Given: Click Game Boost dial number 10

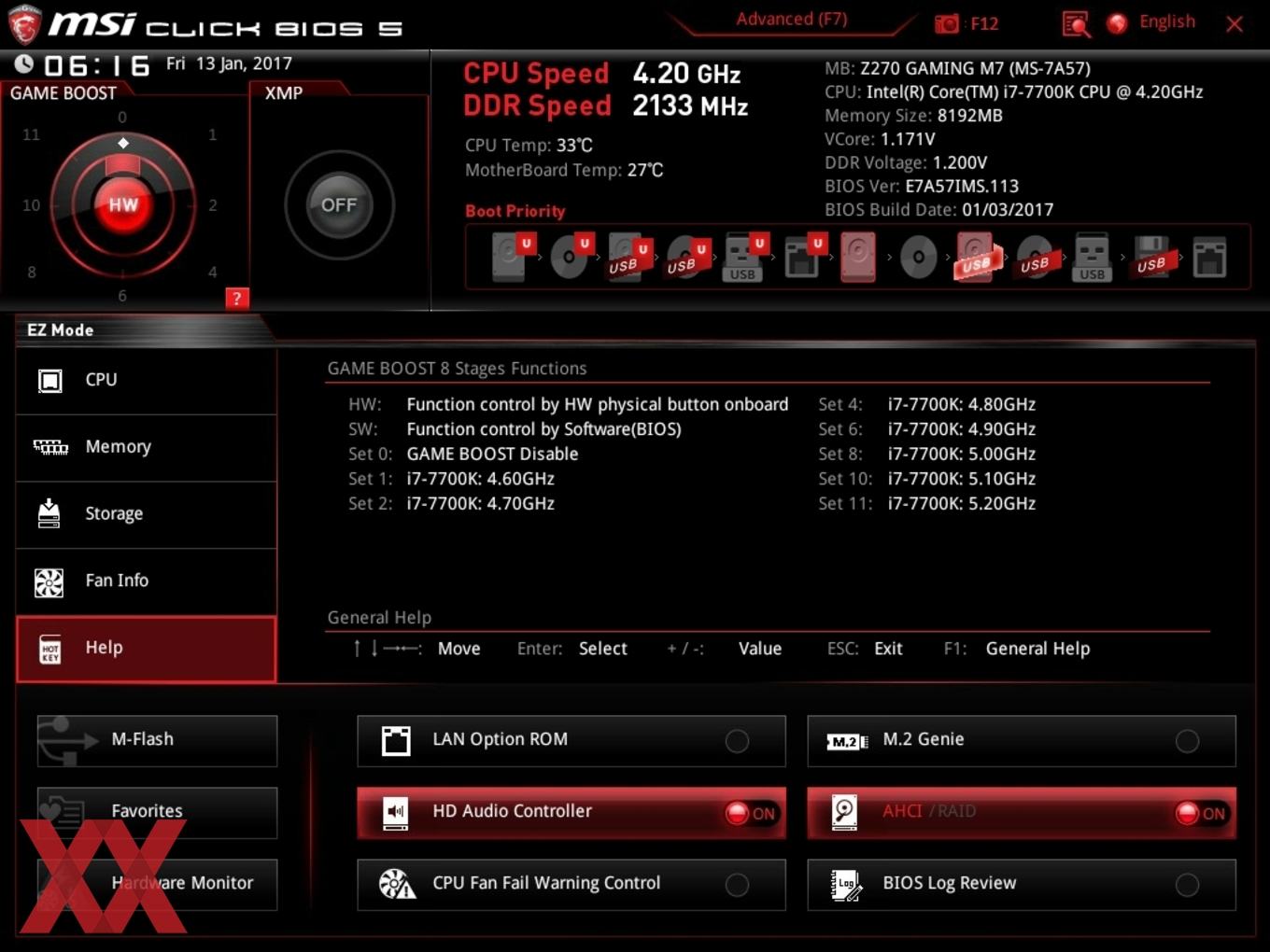Looking at the screenshot, I should (31, 205).
